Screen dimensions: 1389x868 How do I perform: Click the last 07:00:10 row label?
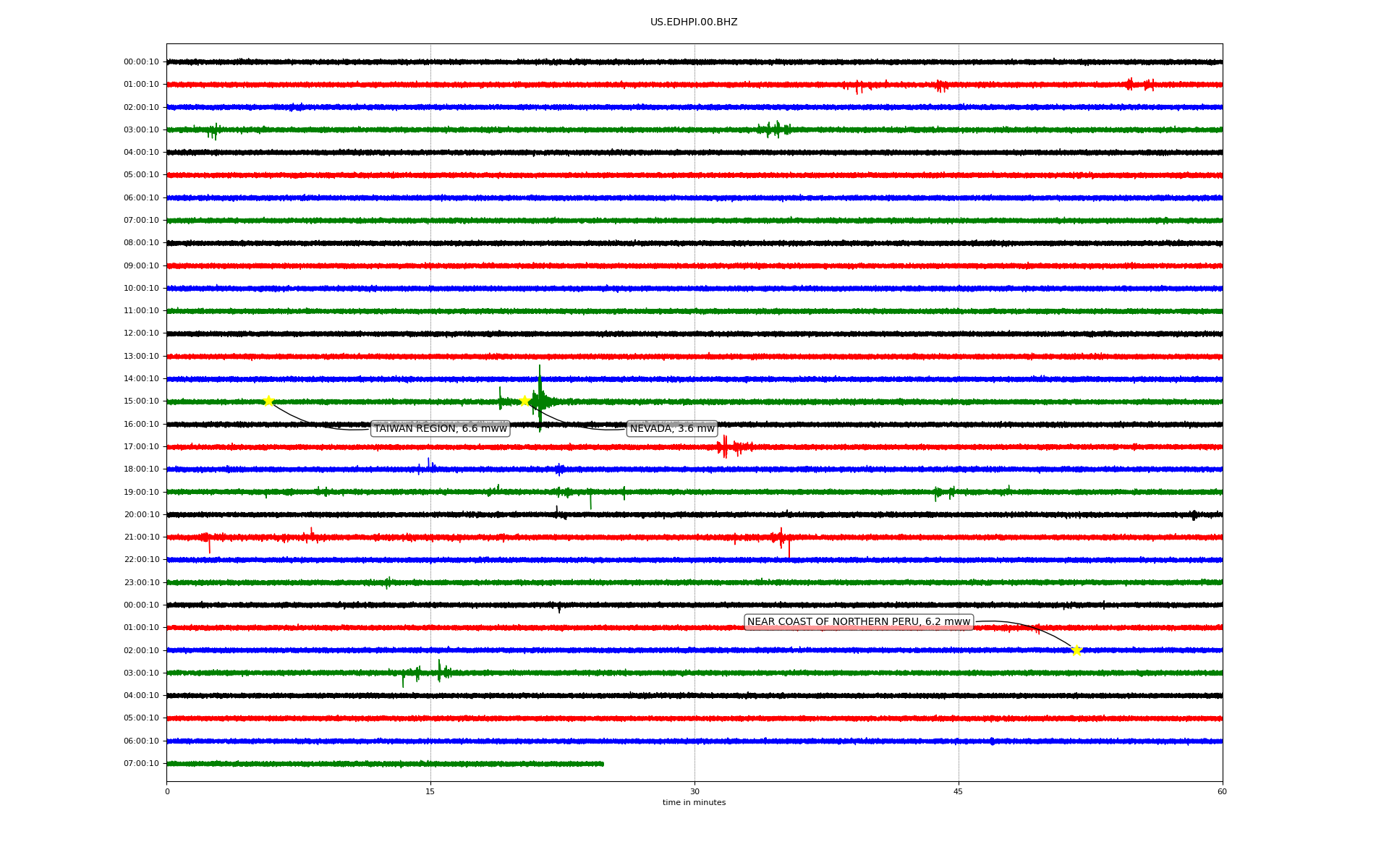pyautogui.click(x=141, y=764)
